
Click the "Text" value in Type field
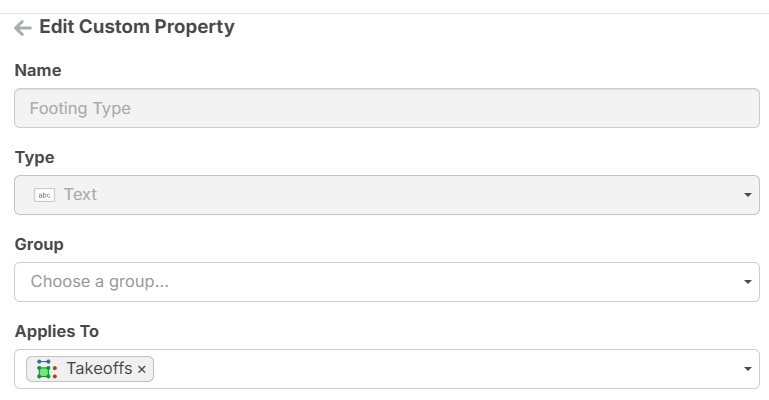point(80,195)
